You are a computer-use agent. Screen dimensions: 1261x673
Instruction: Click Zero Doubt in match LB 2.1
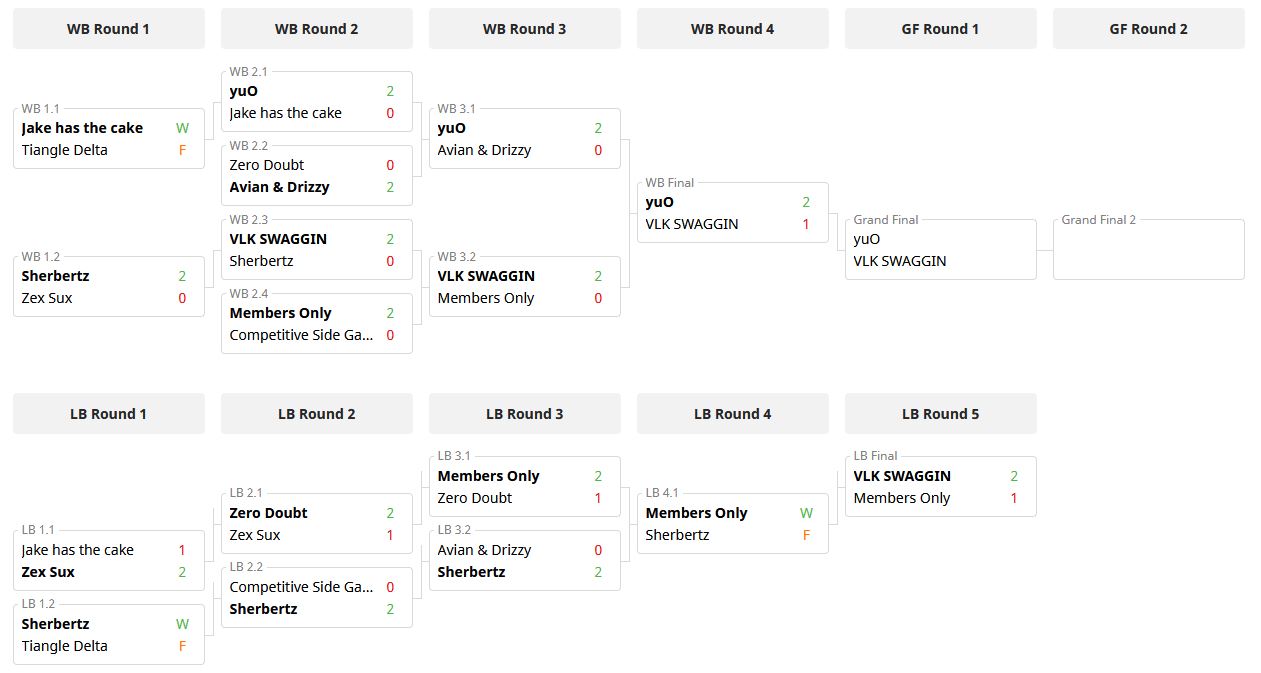click(268, 513)
